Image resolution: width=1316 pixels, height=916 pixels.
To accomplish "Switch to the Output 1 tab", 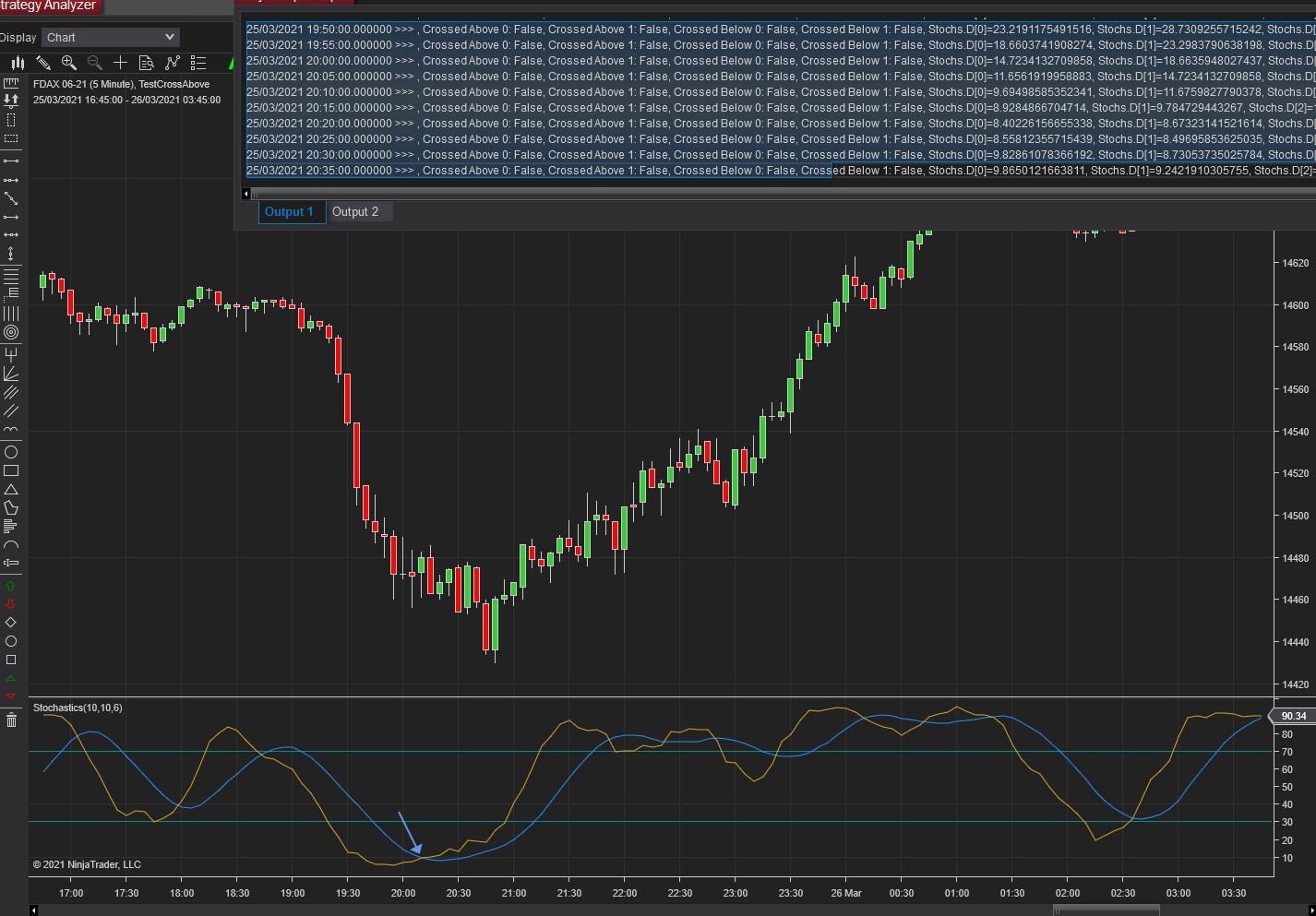I will point(290,212).
